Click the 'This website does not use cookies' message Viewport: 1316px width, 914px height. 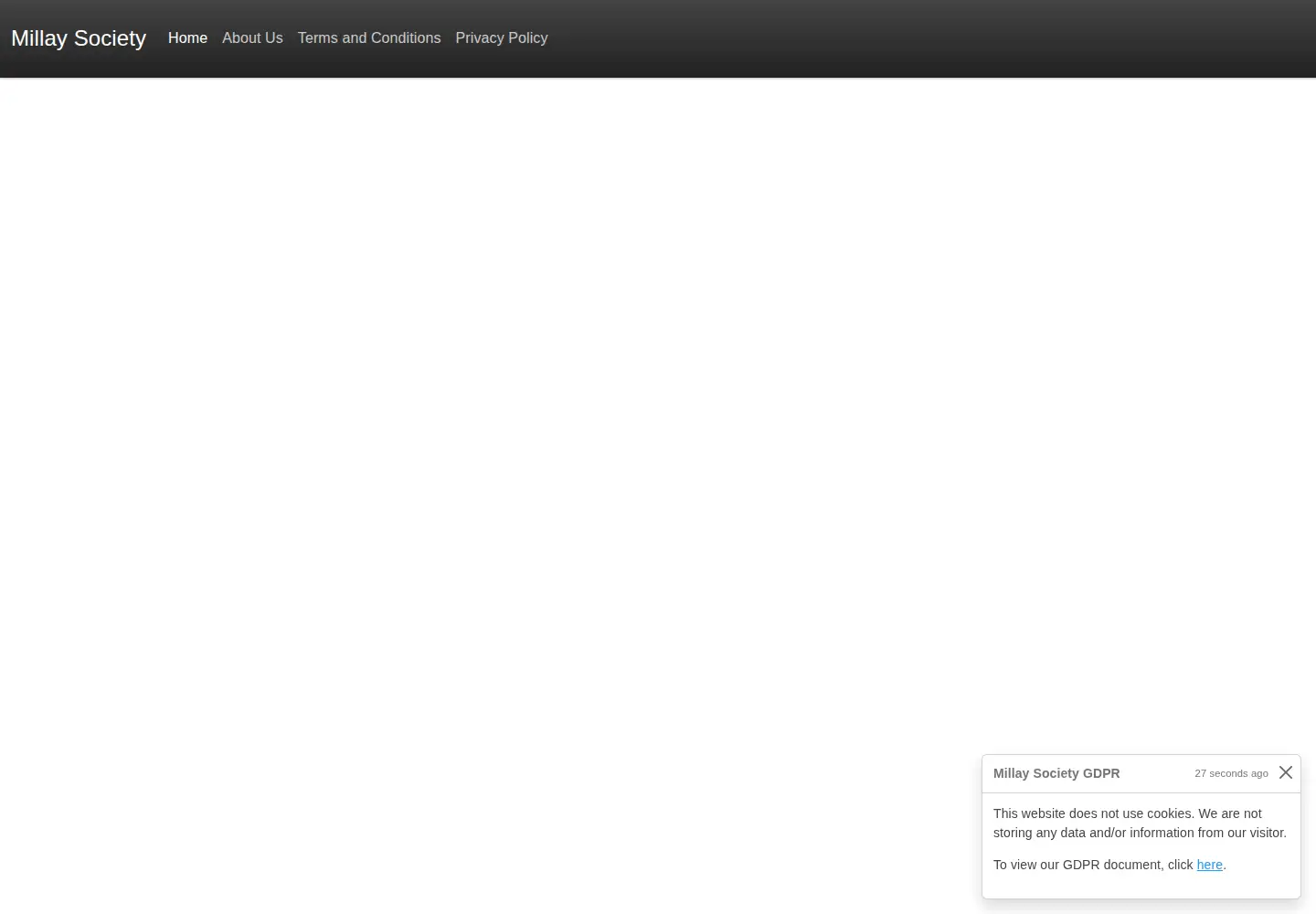1140,823
